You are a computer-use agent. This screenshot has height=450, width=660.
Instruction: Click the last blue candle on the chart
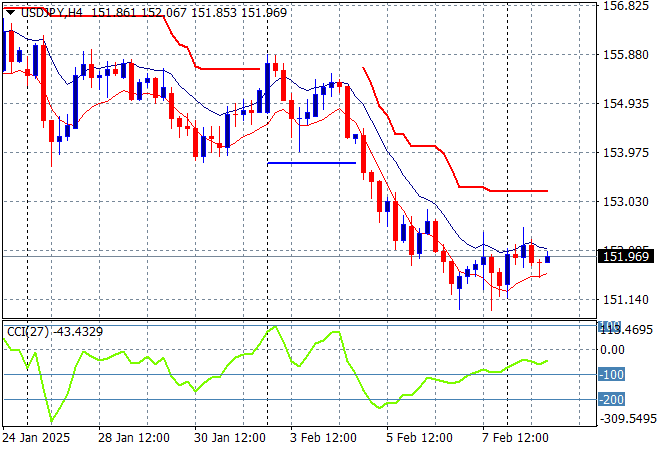(x=547, y=259)
